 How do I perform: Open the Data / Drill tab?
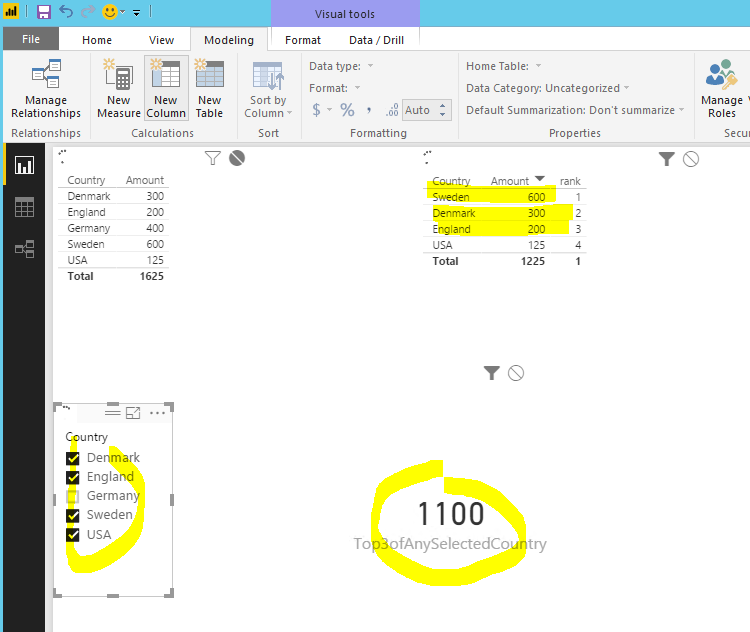[376, 40]
